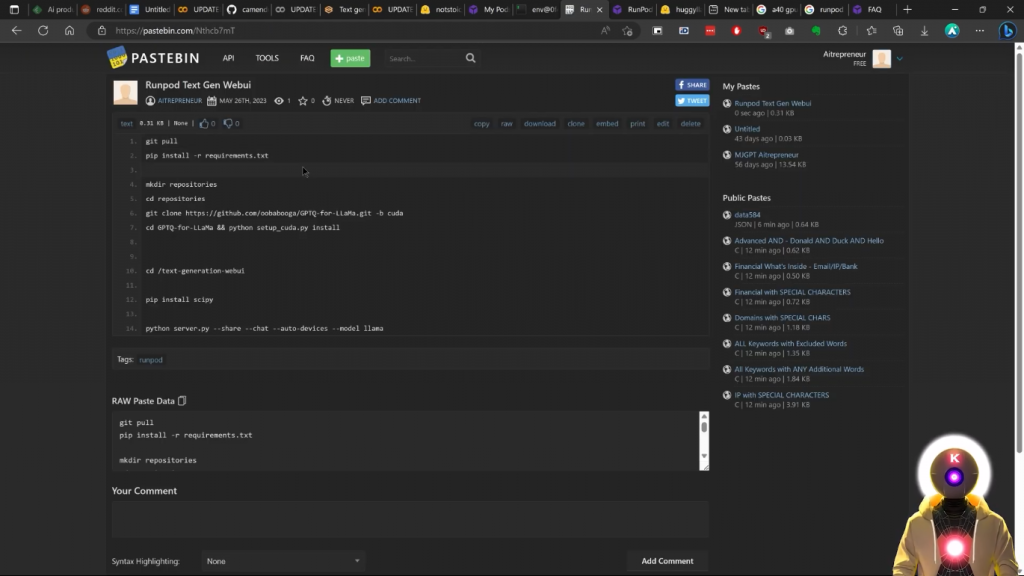
Task: Open MJGPT Aitrepreneur paste
Action: 766,155
